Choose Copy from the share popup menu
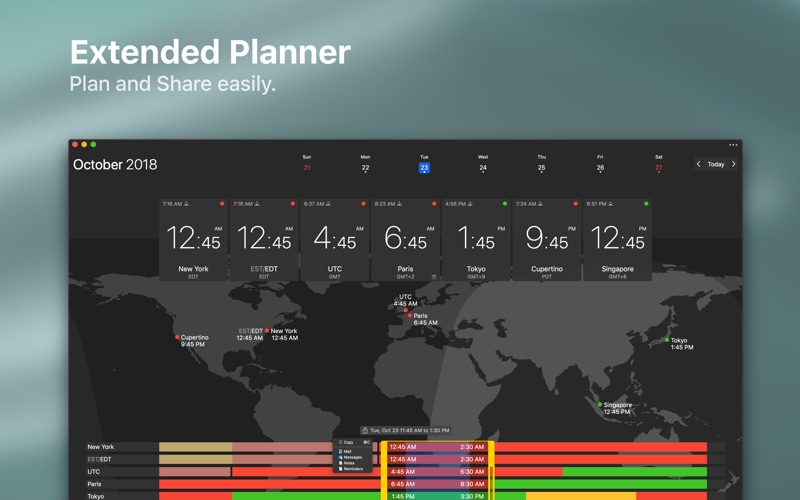Viewport: 800px width, 500px height. coord(353,442)
